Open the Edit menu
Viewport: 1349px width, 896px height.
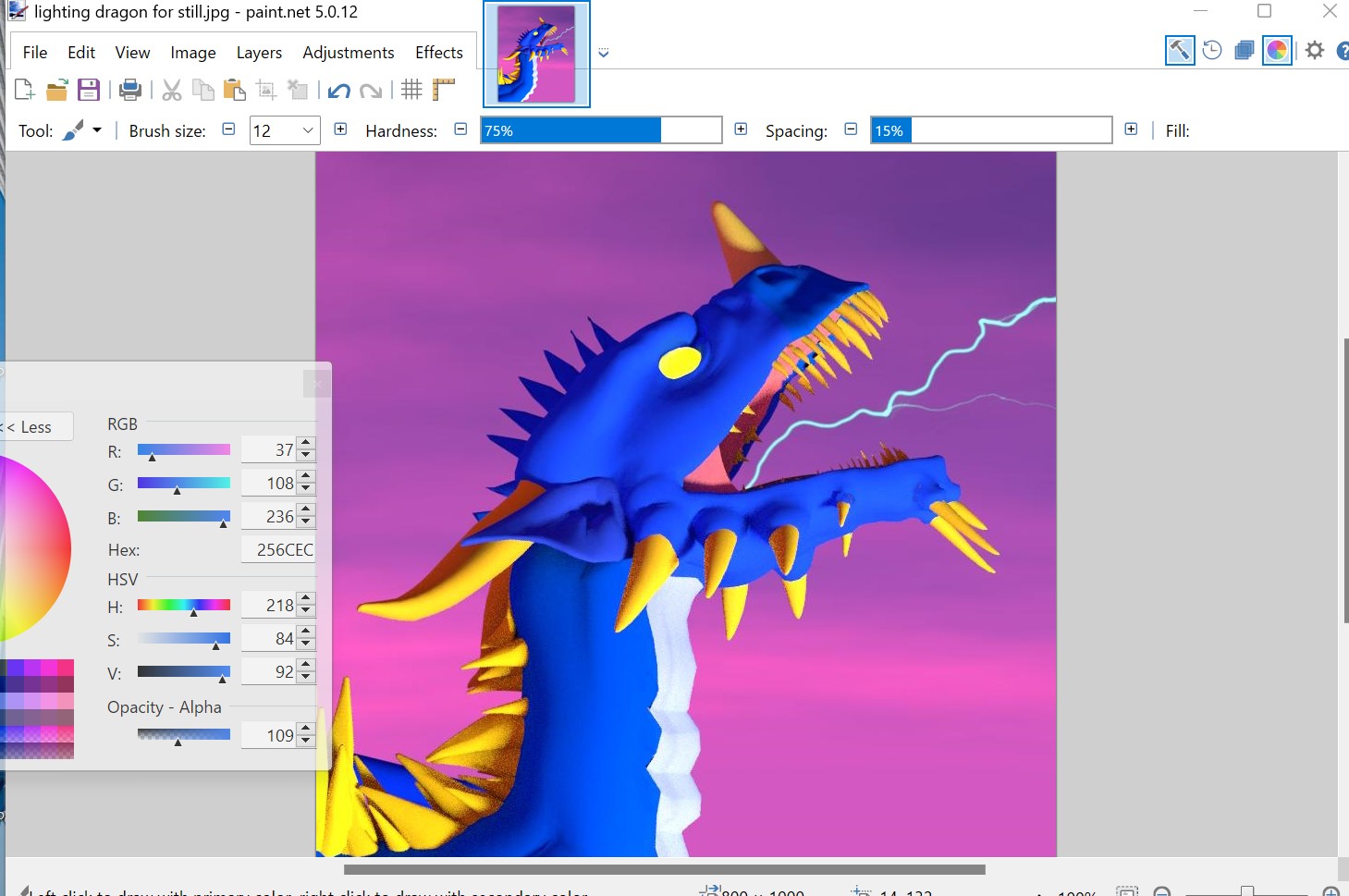[x=81, y=53]
